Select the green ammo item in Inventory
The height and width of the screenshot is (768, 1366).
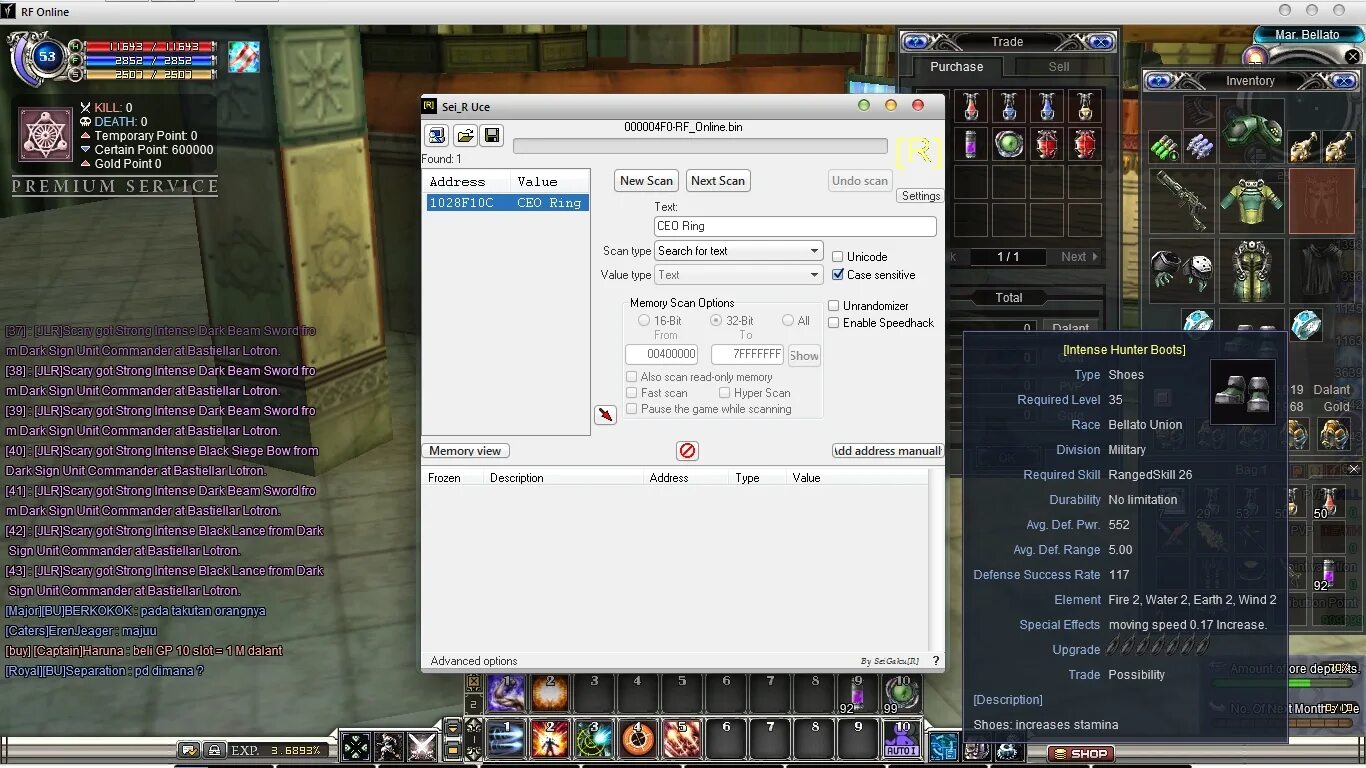[1163, 148]
